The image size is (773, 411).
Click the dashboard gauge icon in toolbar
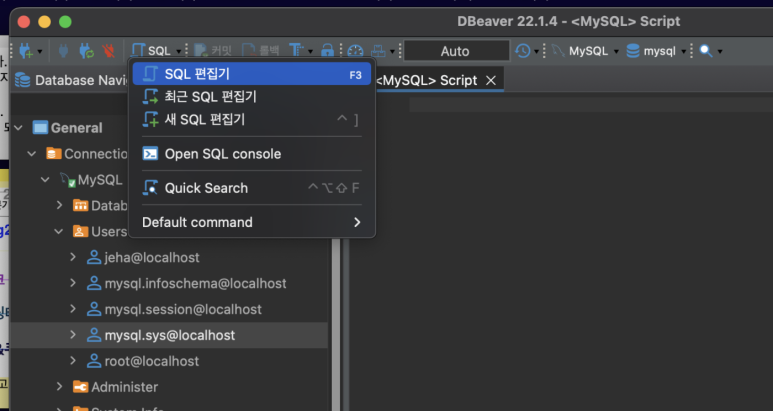click(x=355, y=51)
